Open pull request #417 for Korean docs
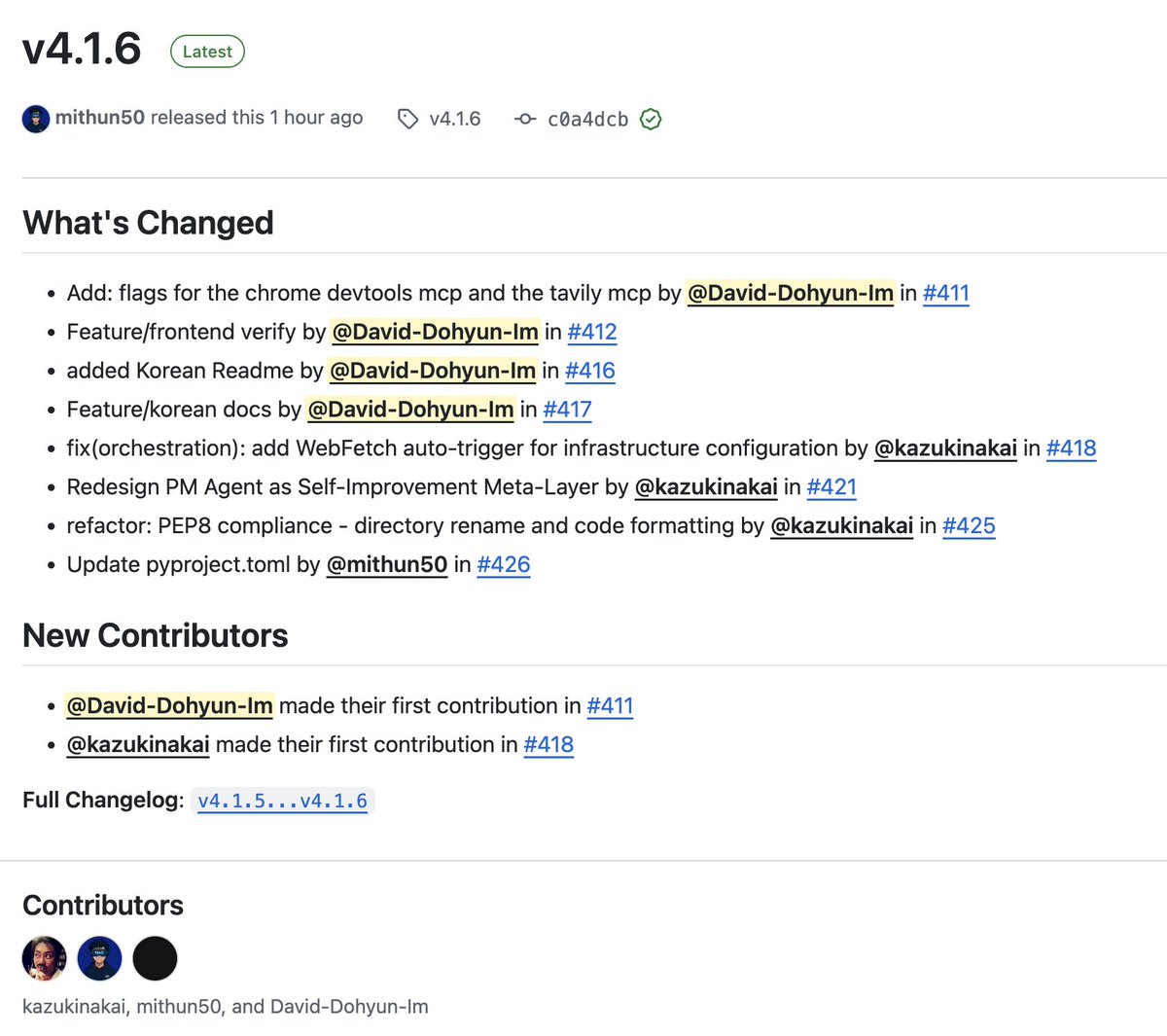This screenshot has width=1167, height=1036. (567, 410)
